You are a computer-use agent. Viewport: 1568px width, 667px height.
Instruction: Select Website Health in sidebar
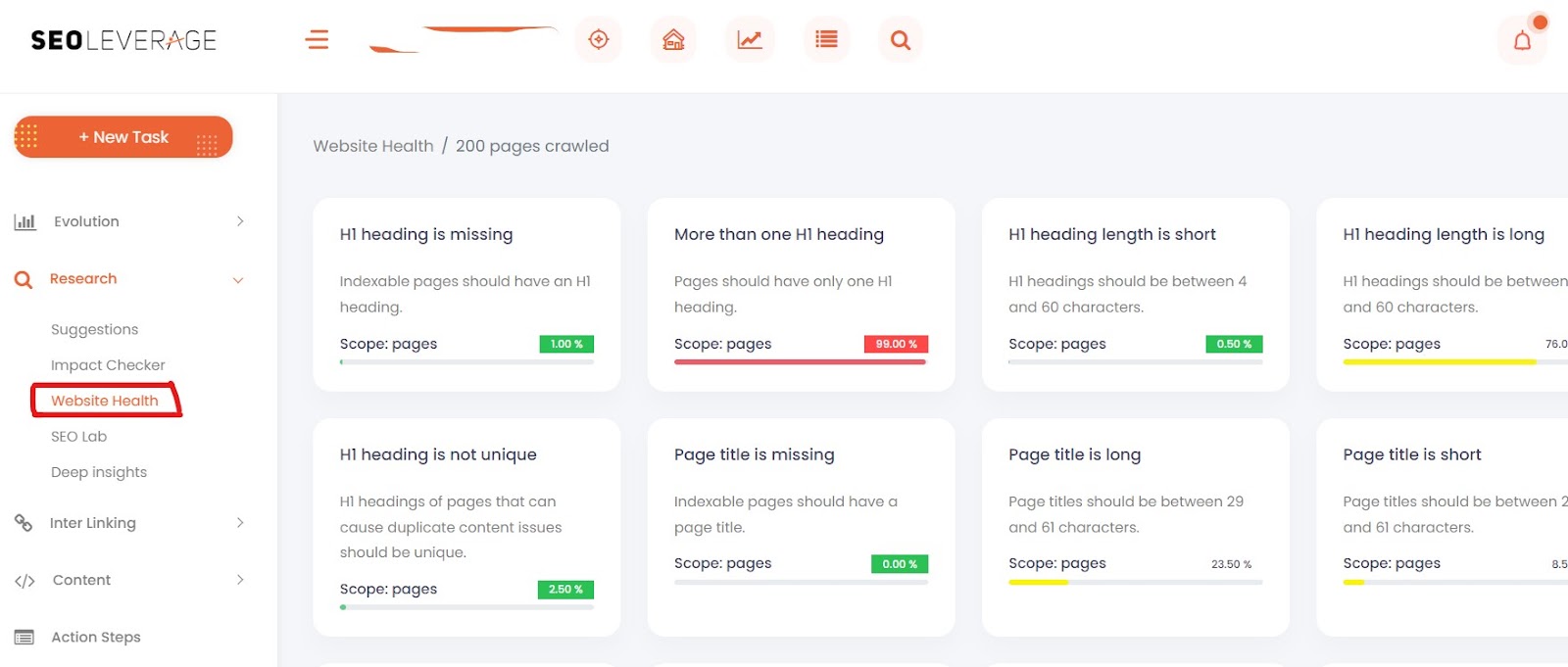coord(105,401)
